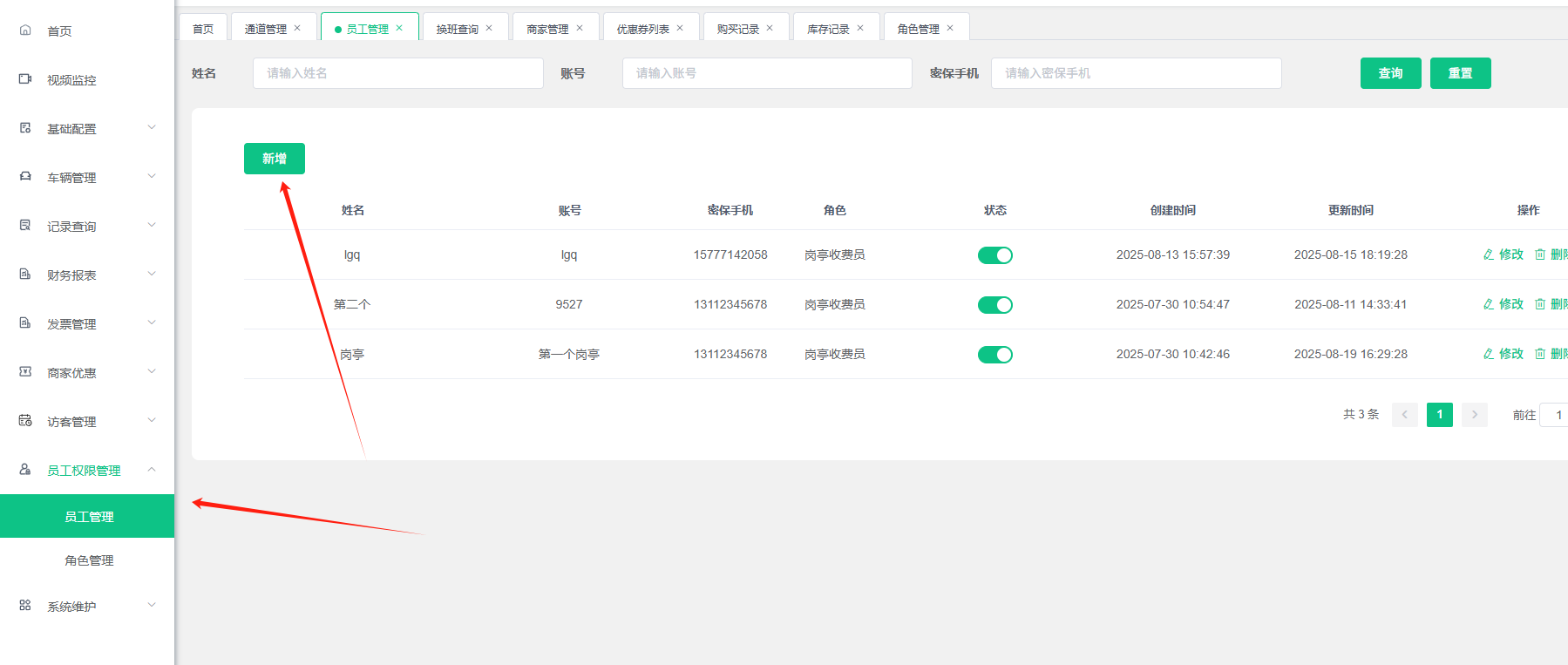Expand the 发票管理 menu chevron
The width and height of the screenshot is (1568, 665).
coord(152,322)
